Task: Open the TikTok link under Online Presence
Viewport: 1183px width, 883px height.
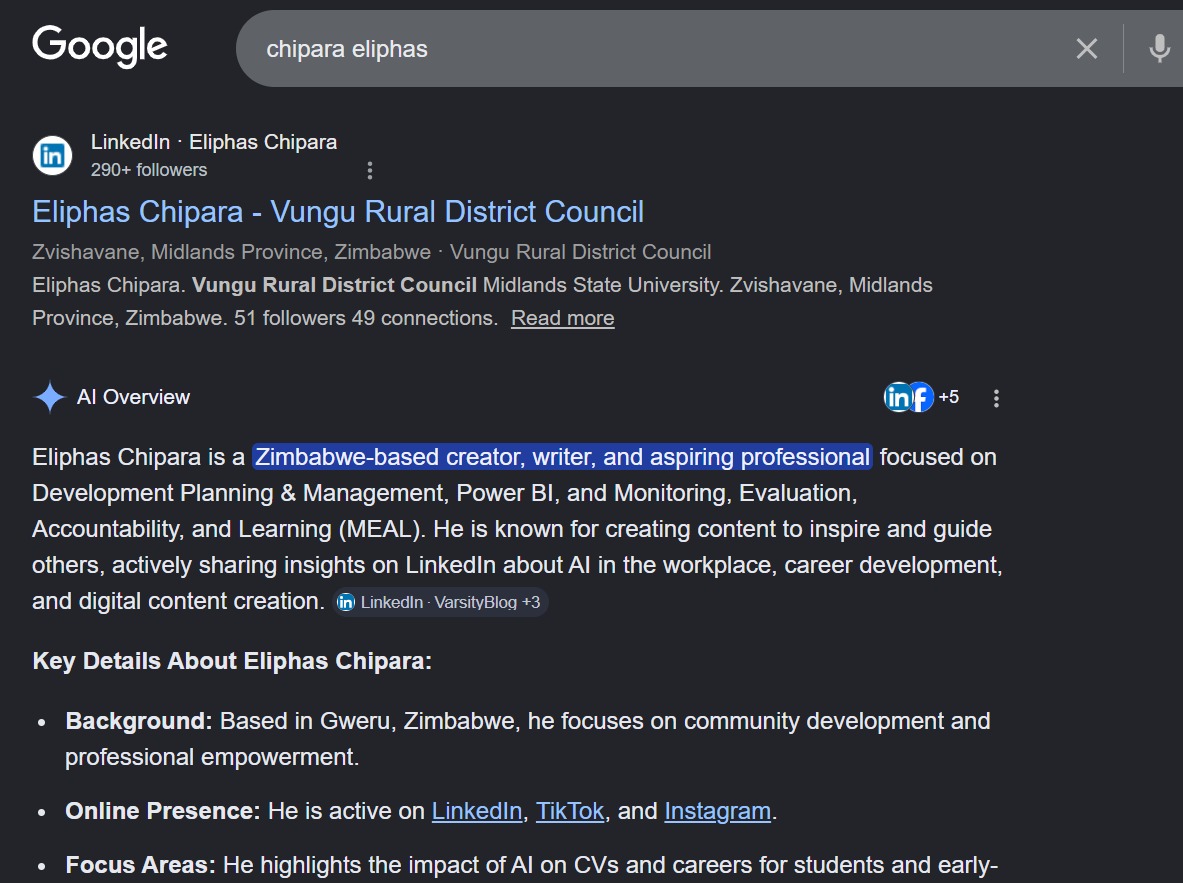Action: (570, 811)
